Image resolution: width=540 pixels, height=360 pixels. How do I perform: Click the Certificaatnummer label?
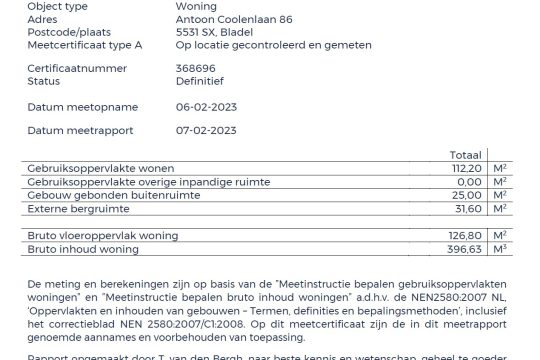coord(77,68)
